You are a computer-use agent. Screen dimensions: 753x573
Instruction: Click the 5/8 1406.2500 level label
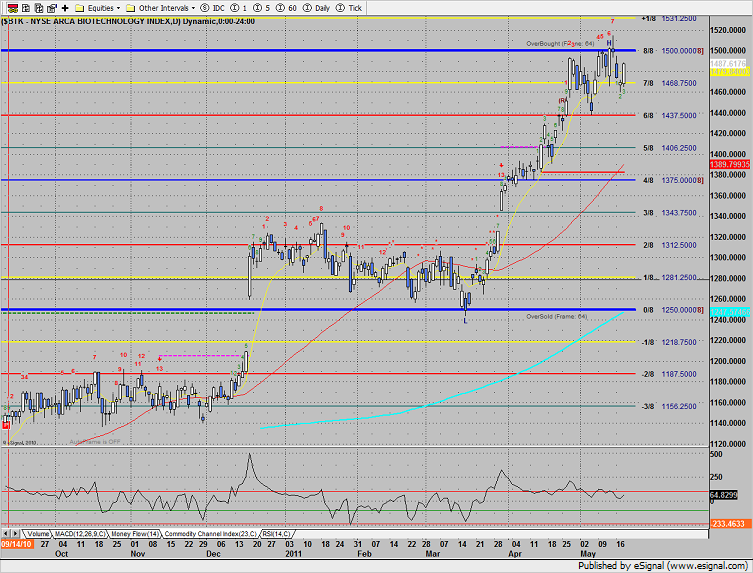point(669,148)
